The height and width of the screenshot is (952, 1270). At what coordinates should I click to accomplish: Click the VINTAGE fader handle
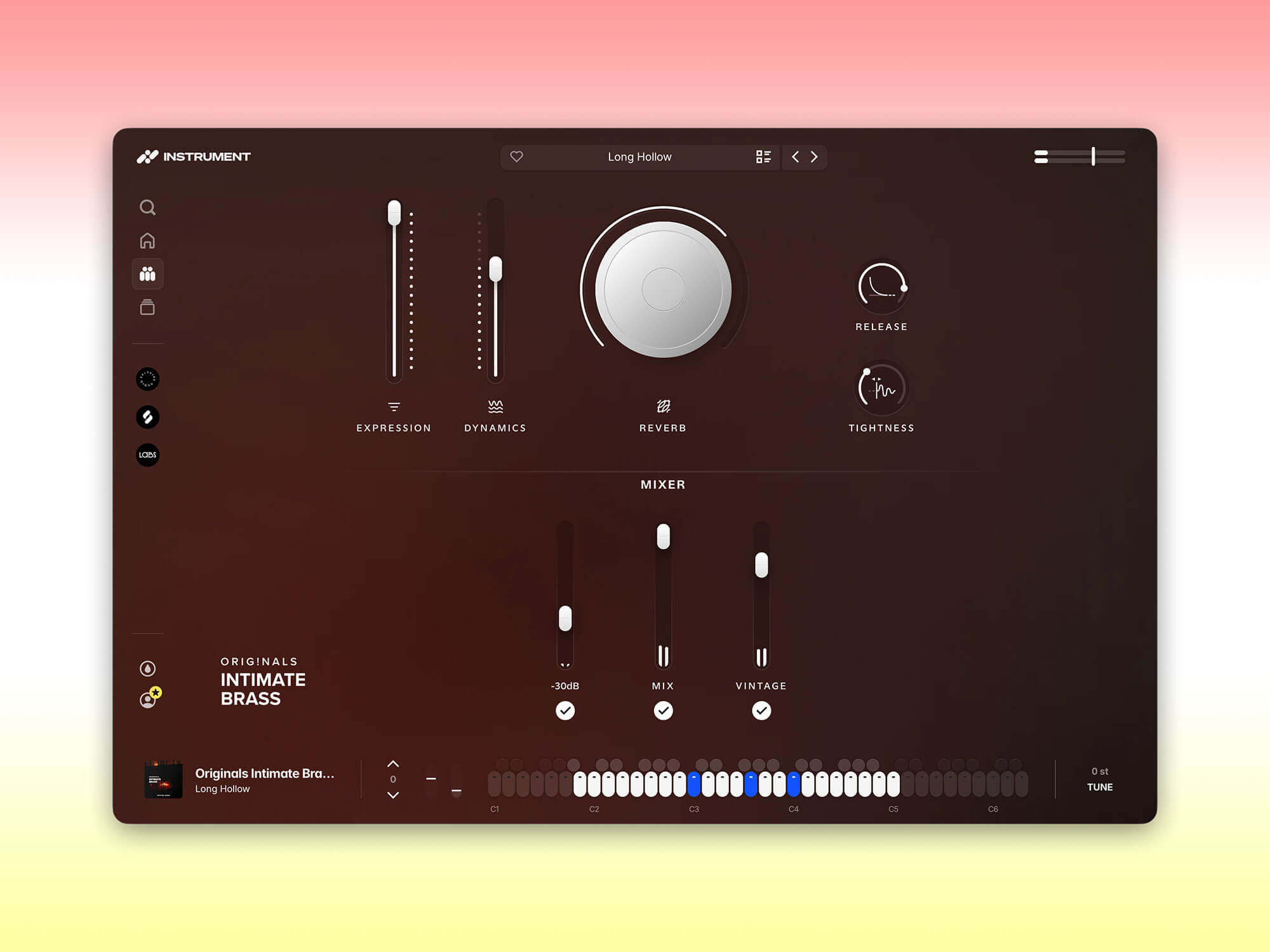(761, 565)
